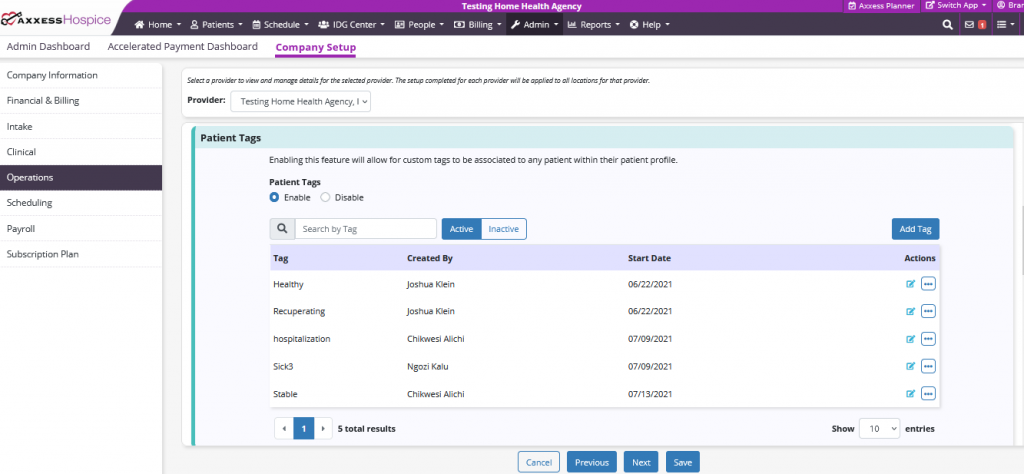Click the Add Tag button
This screenshot has height=474, width=1024.
[x=915, y=229]
